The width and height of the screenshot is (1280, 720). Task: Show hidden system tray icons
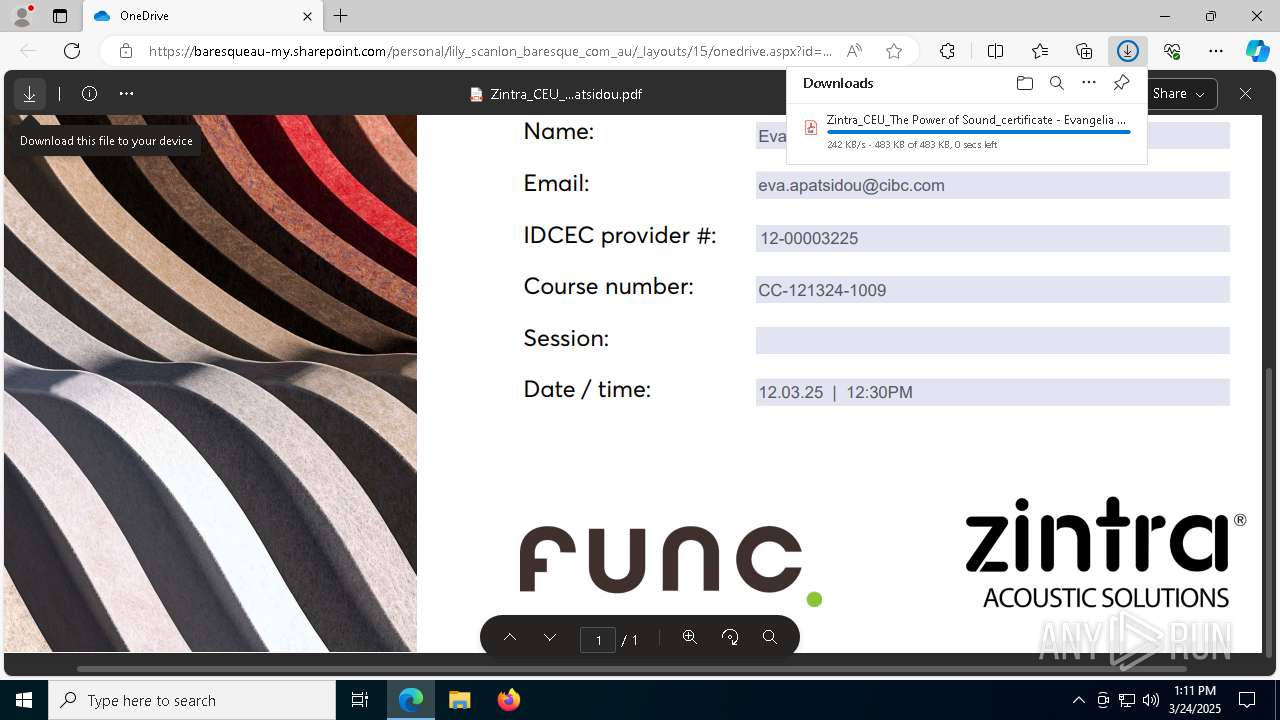1078,700
